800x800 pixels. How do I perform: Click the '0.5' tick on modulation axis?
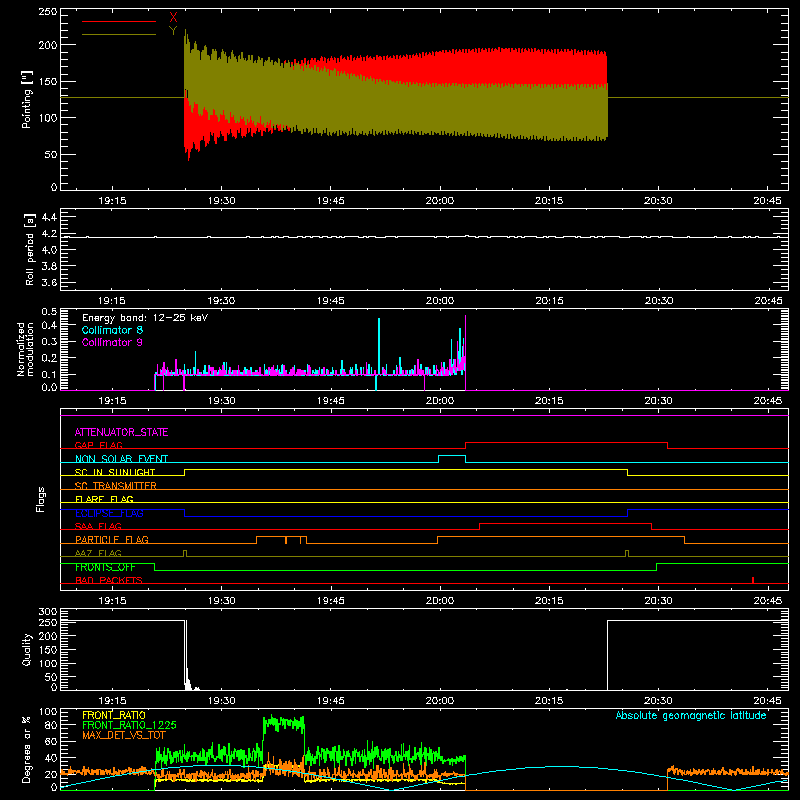point(49,311)
